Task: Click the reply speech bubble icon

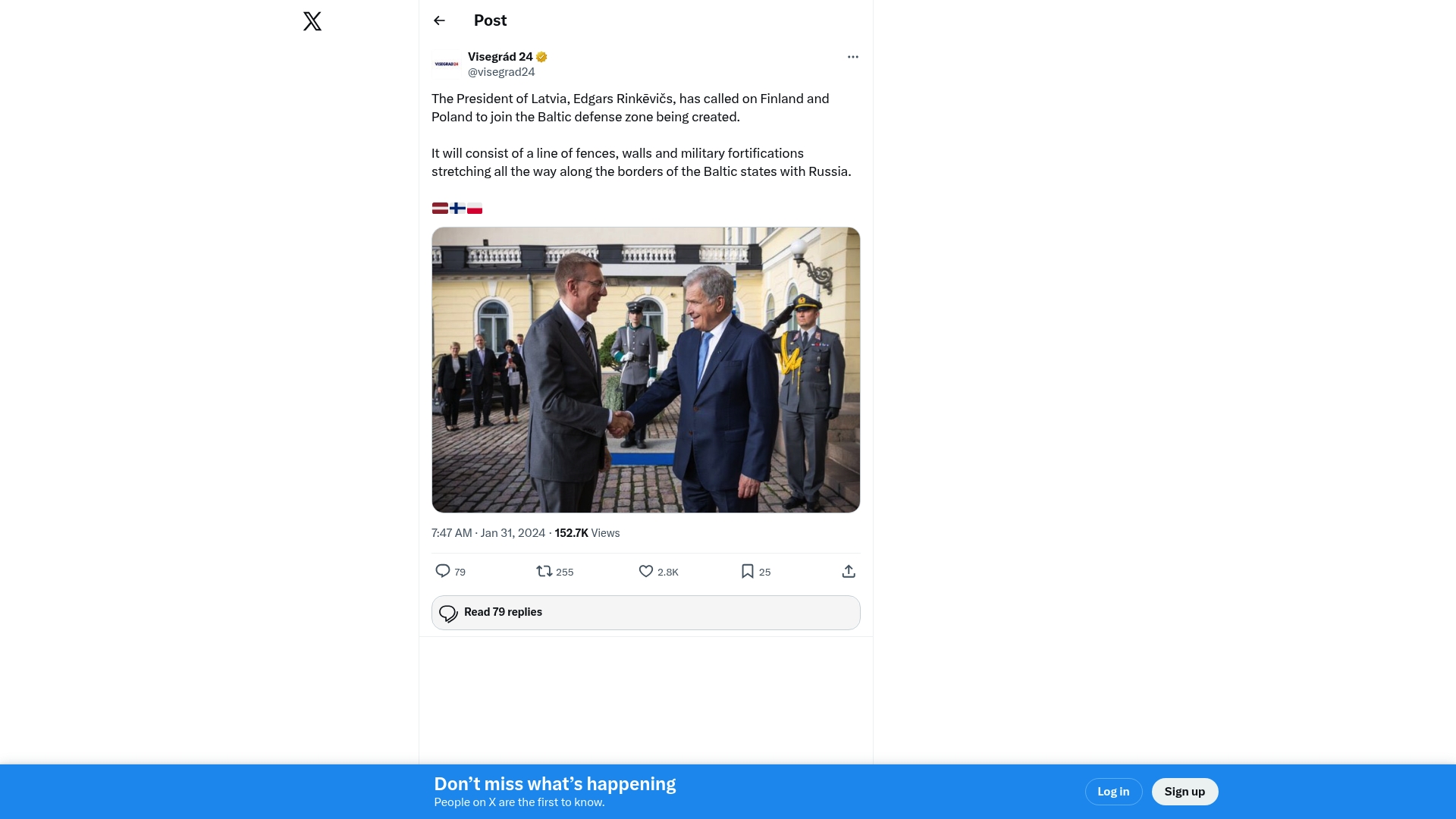Action: (x=443, y=571)
